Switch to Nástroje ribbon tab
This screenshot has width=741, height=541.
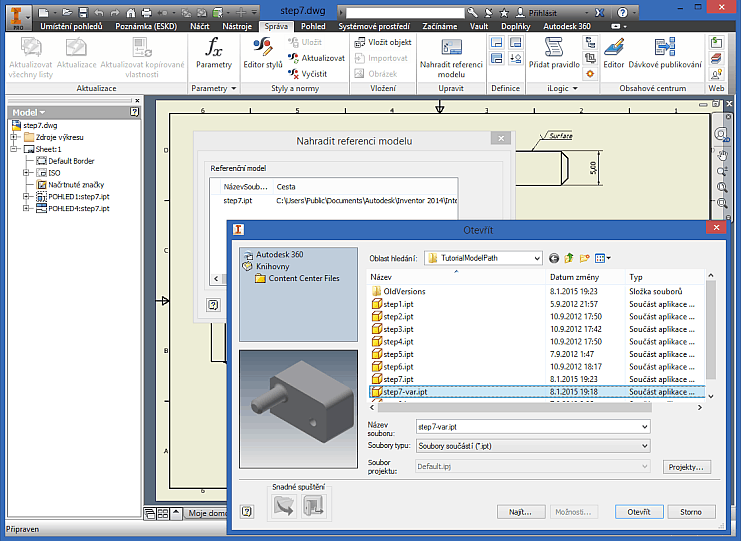click(237, 26)
